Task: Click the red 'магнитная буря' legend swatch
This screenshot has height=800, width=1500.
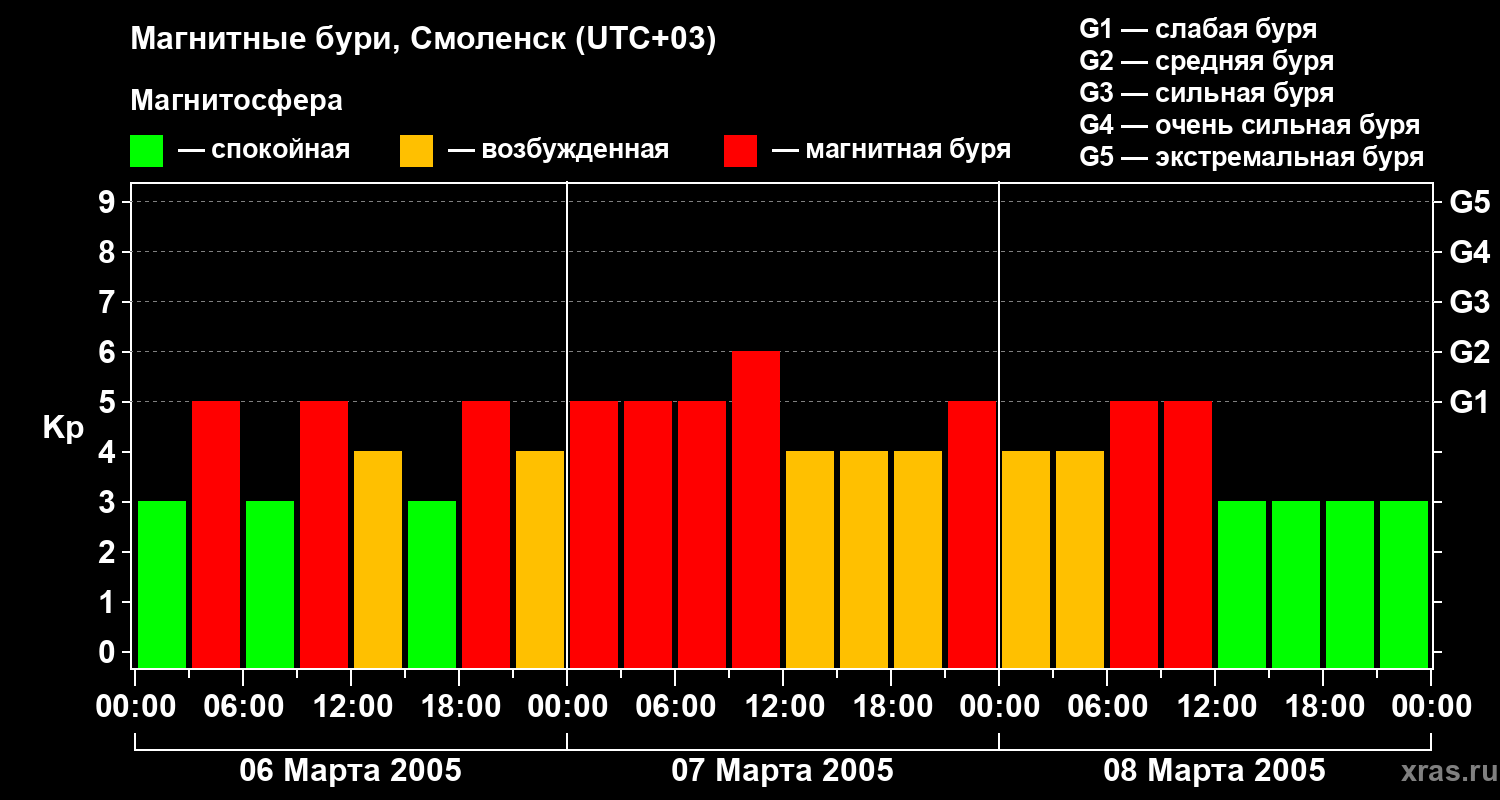Action: [740, 151]
